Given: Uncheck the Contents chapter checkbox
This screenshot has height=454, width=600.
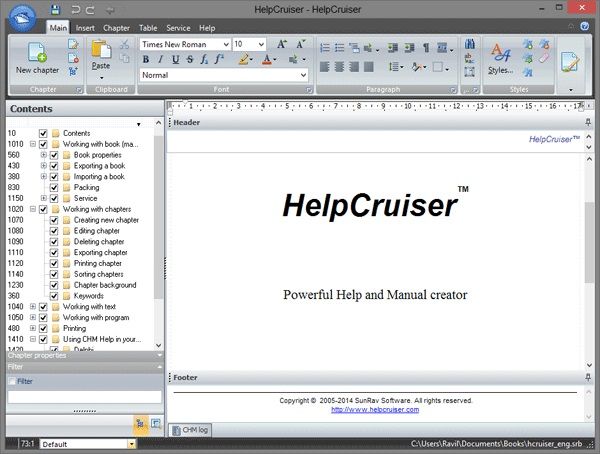Looking at the screenshot, I should pos(43,133).
